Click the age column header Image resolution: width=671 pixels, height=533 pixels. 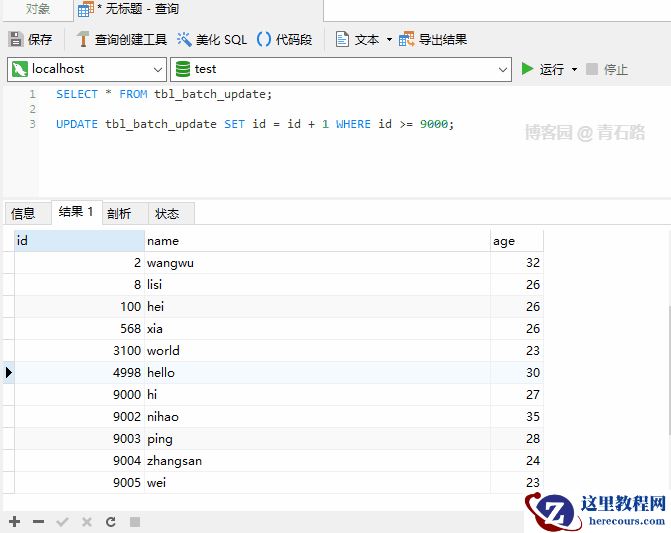517,241
